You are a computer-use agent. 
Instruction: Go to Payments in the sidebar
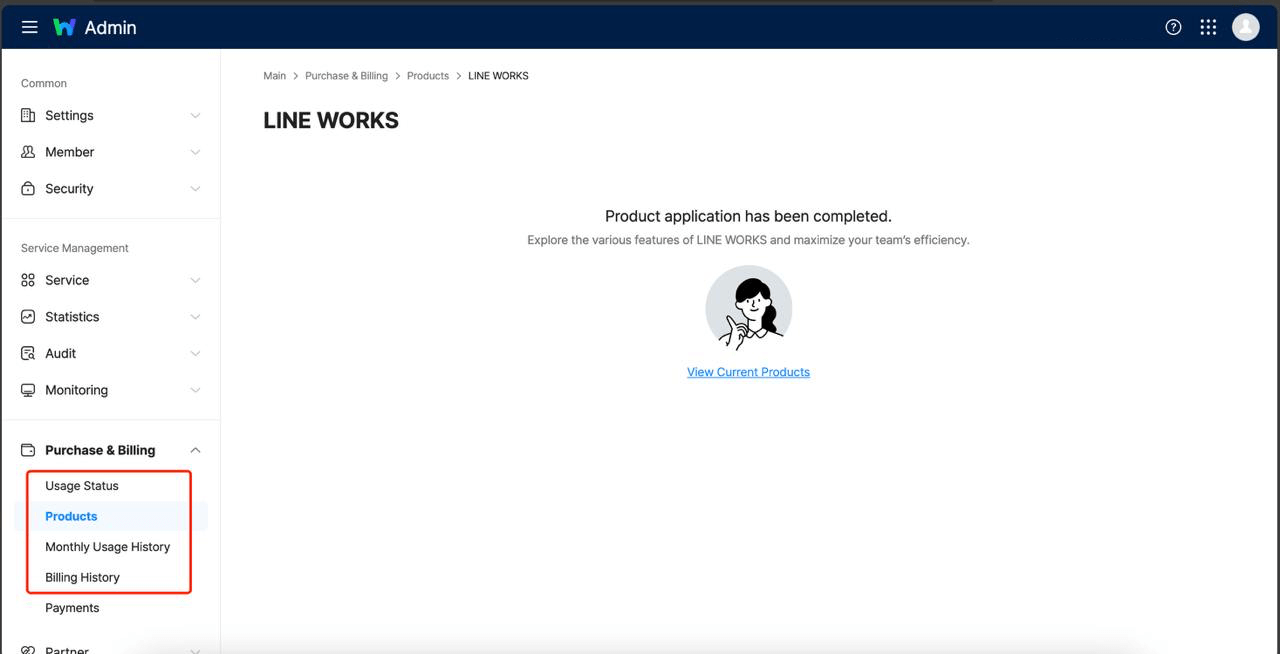(x=72, y=608)
